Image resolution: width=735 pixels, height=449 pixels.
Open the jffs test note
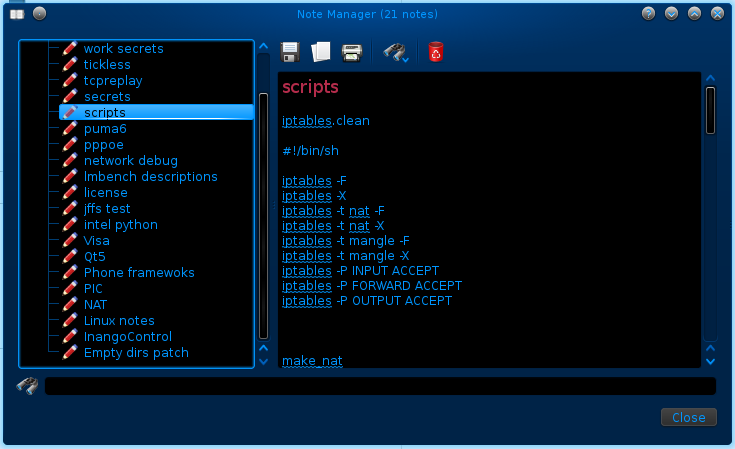coord(107,209)
